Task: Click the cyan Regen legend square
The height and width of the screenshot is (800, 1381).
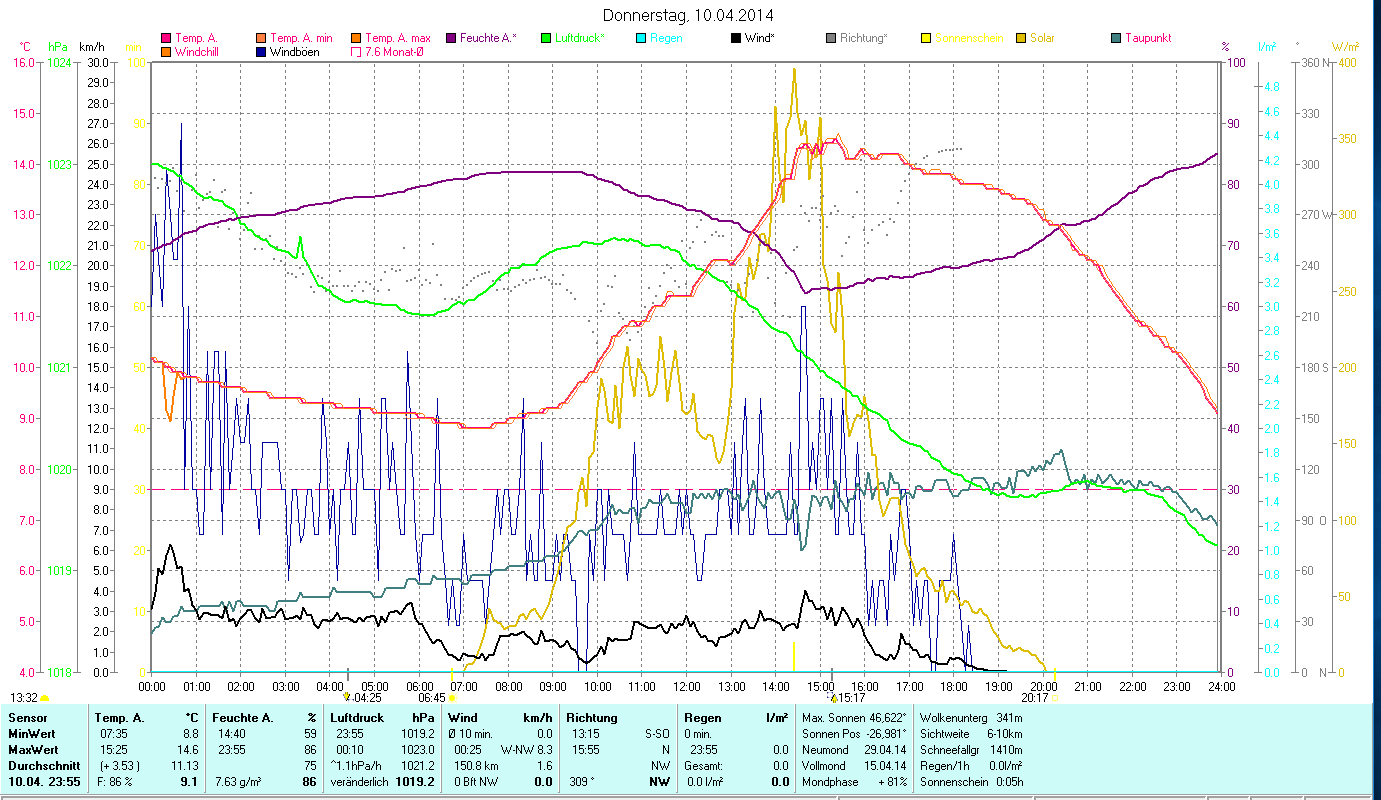Action: click(642, 38)
